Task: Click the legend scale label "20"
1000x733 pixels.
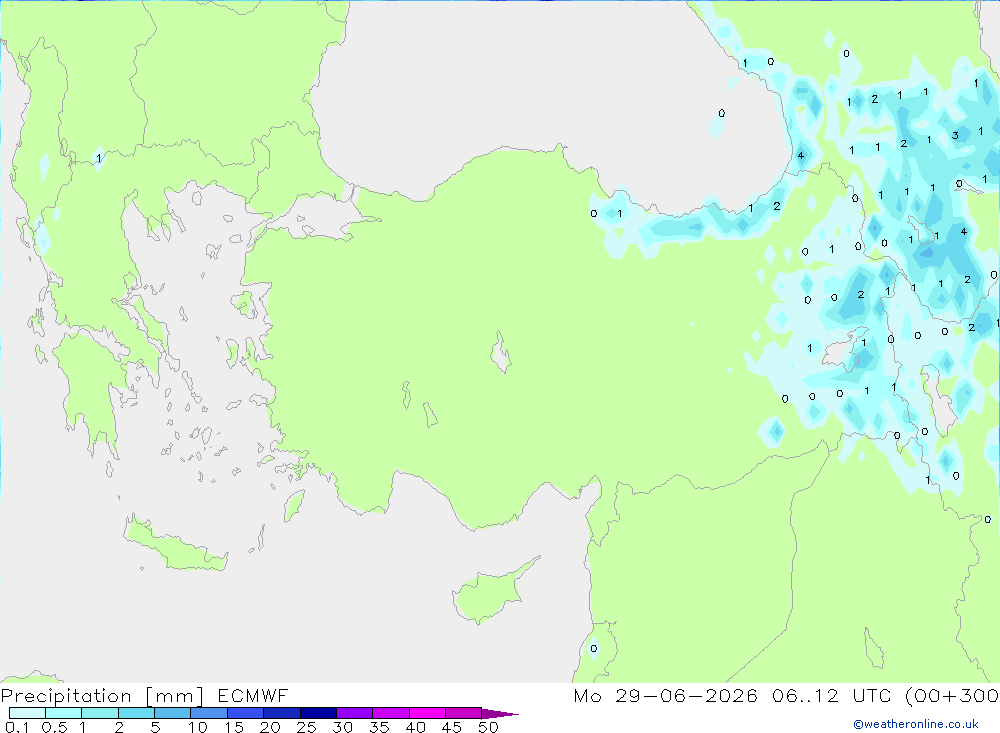Action: click(x=270, y=727)
